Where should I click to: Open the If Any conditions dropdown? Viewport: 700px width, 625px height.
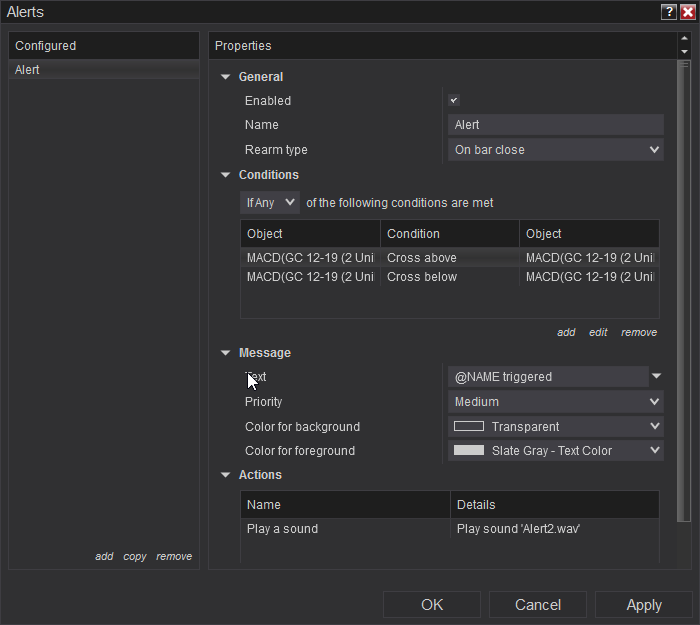tap(271, 203)
